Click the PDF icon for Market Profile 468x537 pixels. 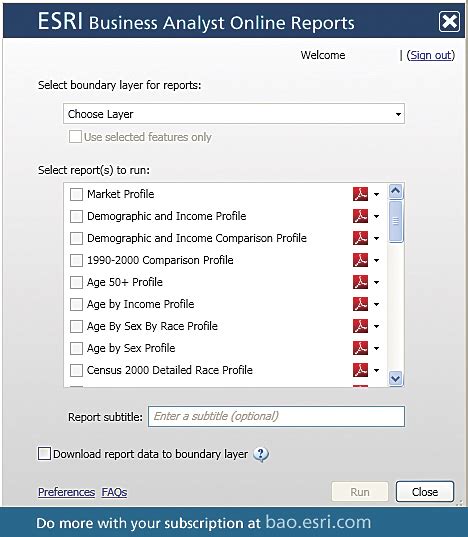click(360, 194)
